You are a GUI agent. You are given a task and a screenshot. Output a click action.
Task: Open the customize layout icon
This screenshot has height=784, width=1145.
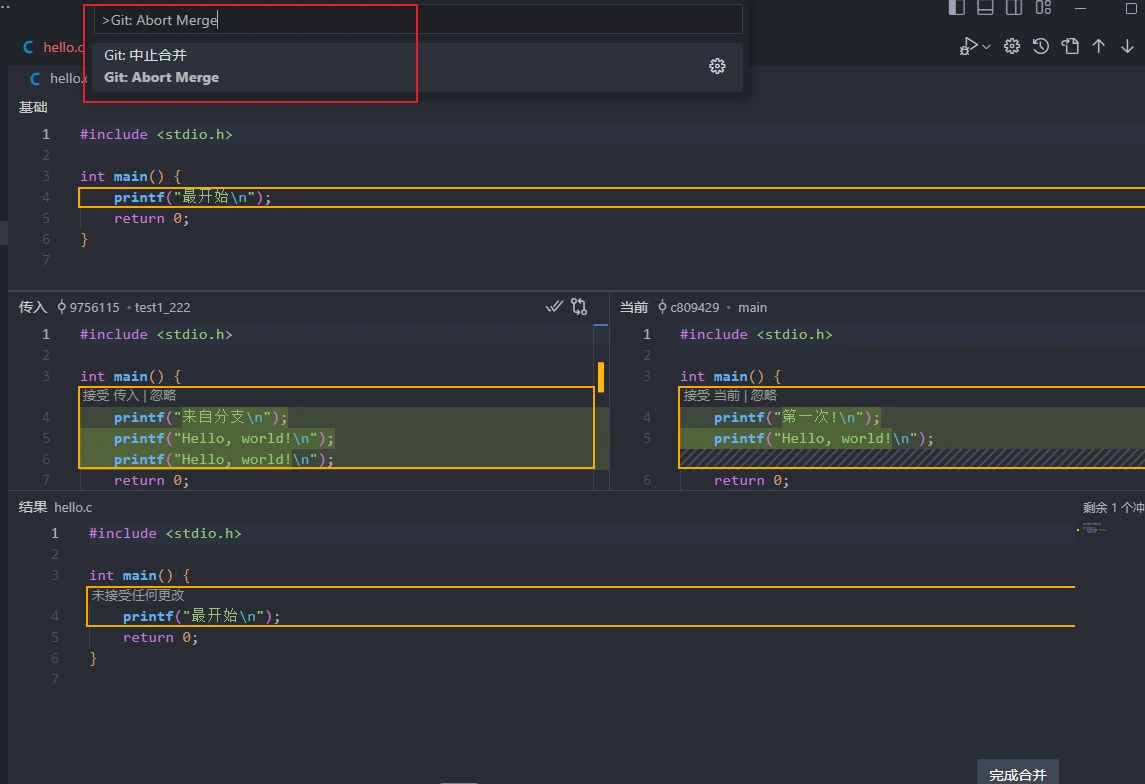pyautogui.click(x=1043, y=8)
